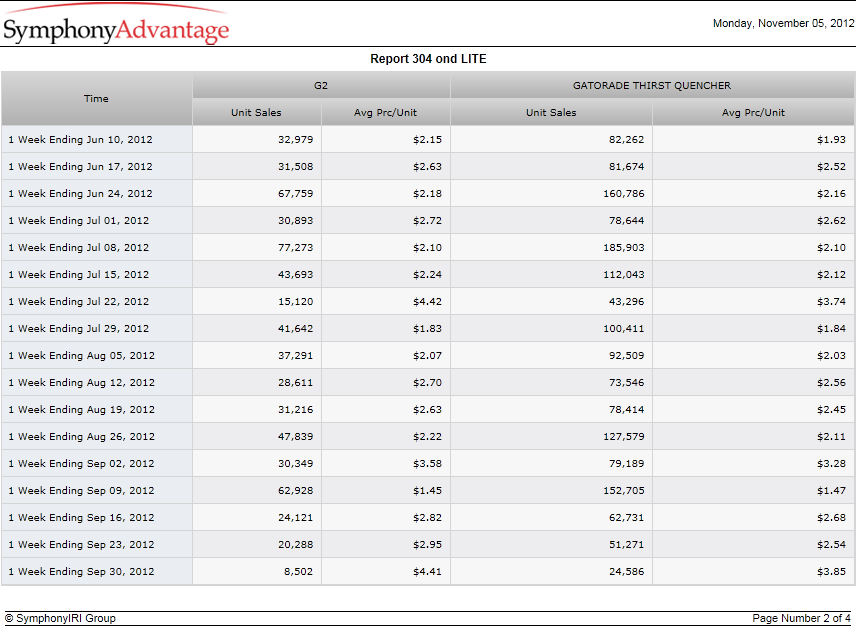Click G2 unit sales value 77,273

click(x=295, y=248)
